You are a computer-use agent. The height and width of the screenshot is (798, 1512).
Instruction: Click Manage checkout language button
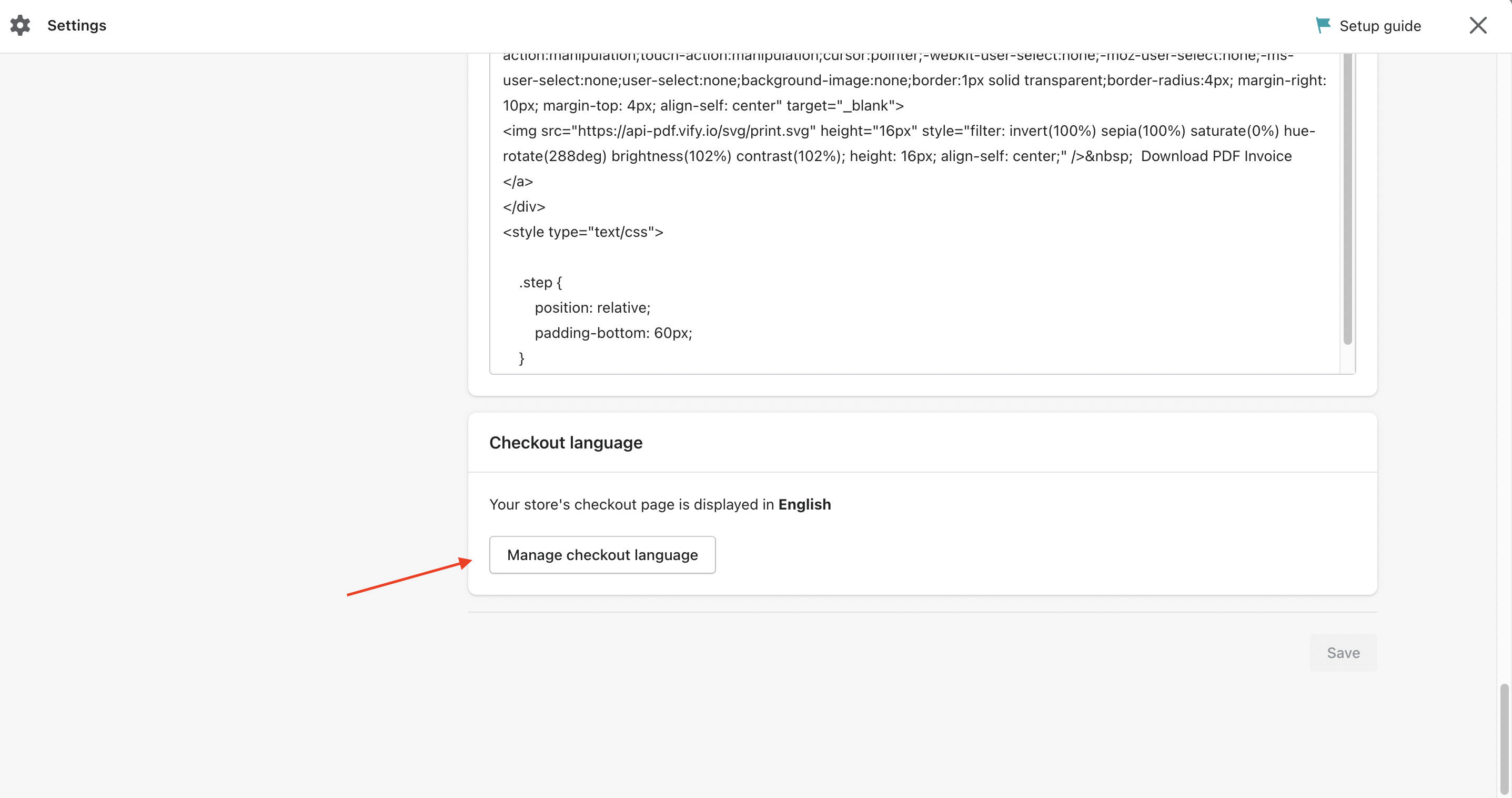coord(602,555)
